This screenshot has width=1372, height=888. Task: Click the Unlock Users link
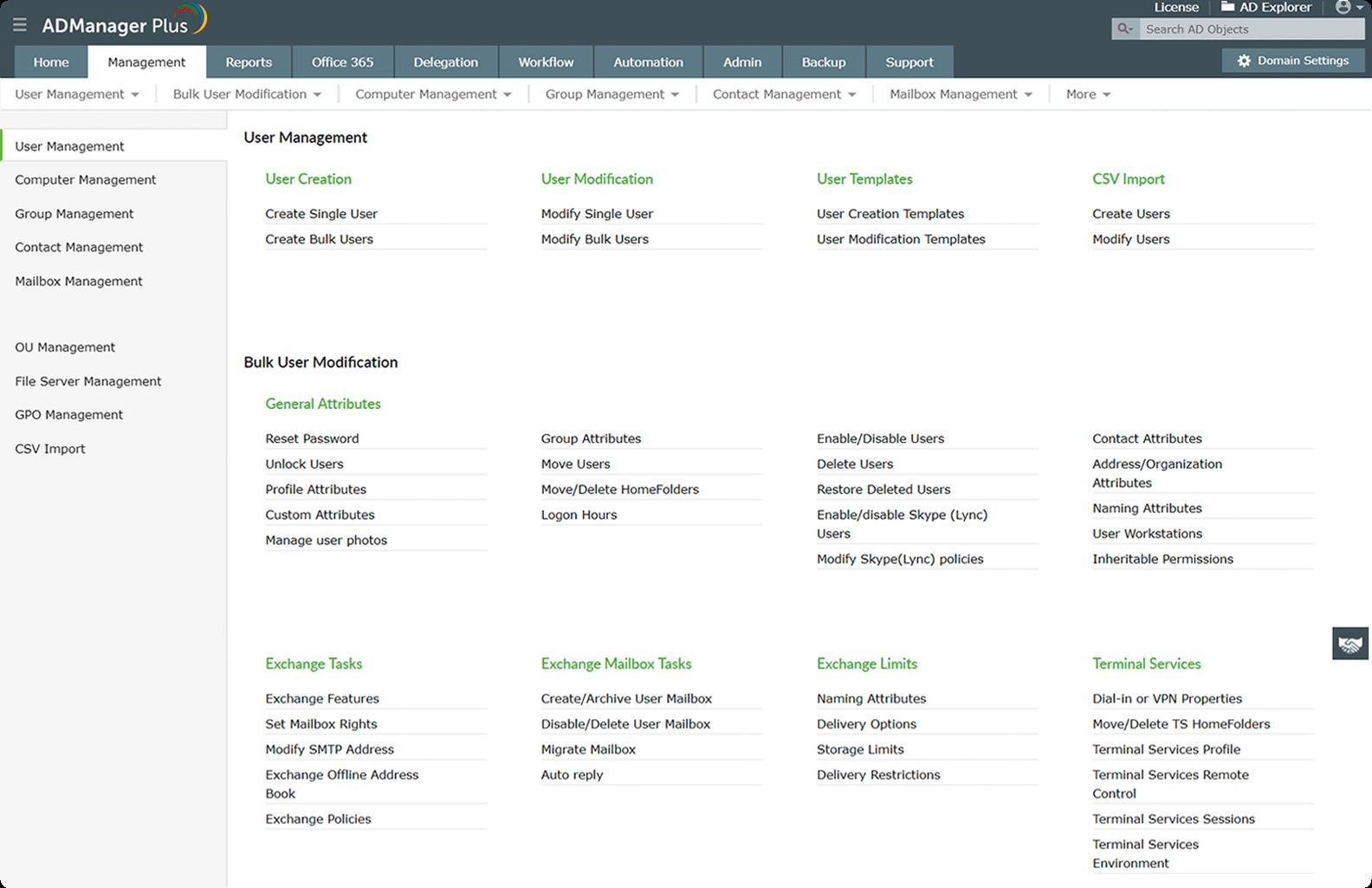(304, 464)
